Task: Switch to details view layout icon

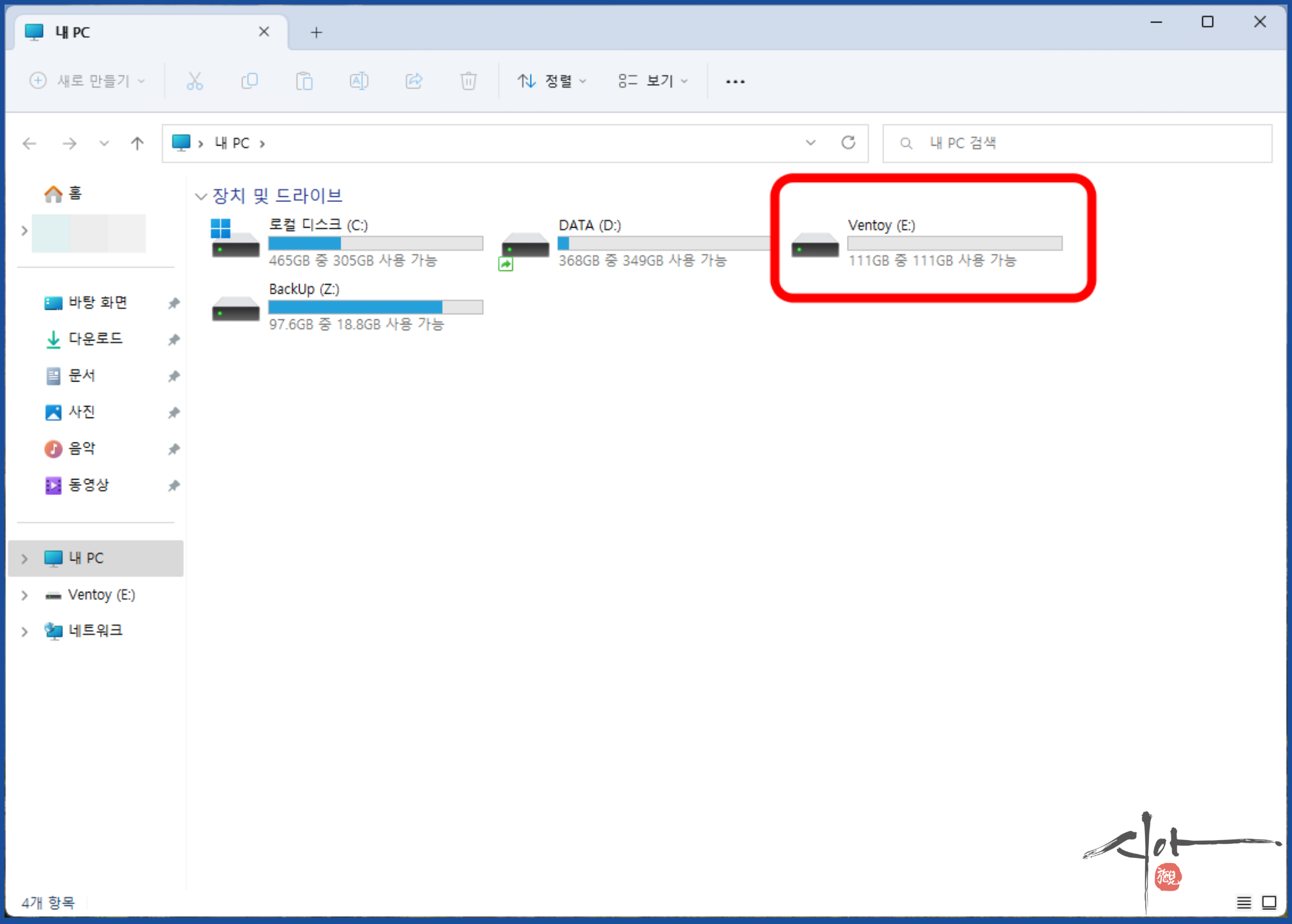Action: point(1243,902)
